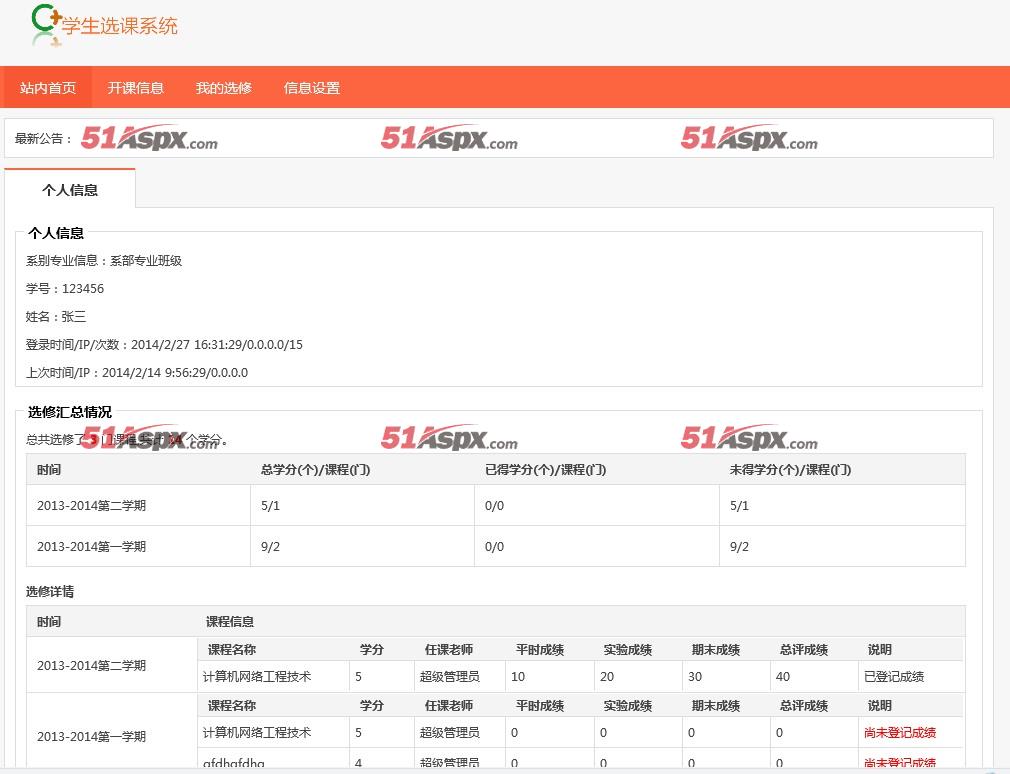Image resolution: width=1010 pixels, height=774 pixels.
Task: Click the 姓名：张三 line
Action: 56,317
